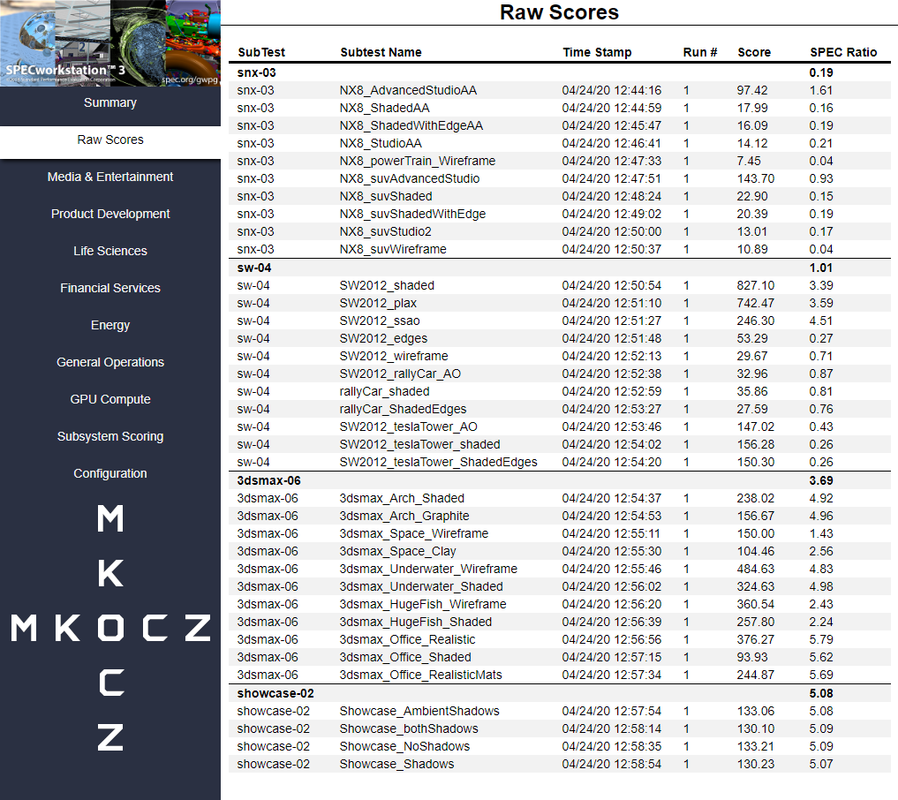Click NX8_suvWireframe subtest name
This screenshot has width=898, height=800.
pos(393,250)
